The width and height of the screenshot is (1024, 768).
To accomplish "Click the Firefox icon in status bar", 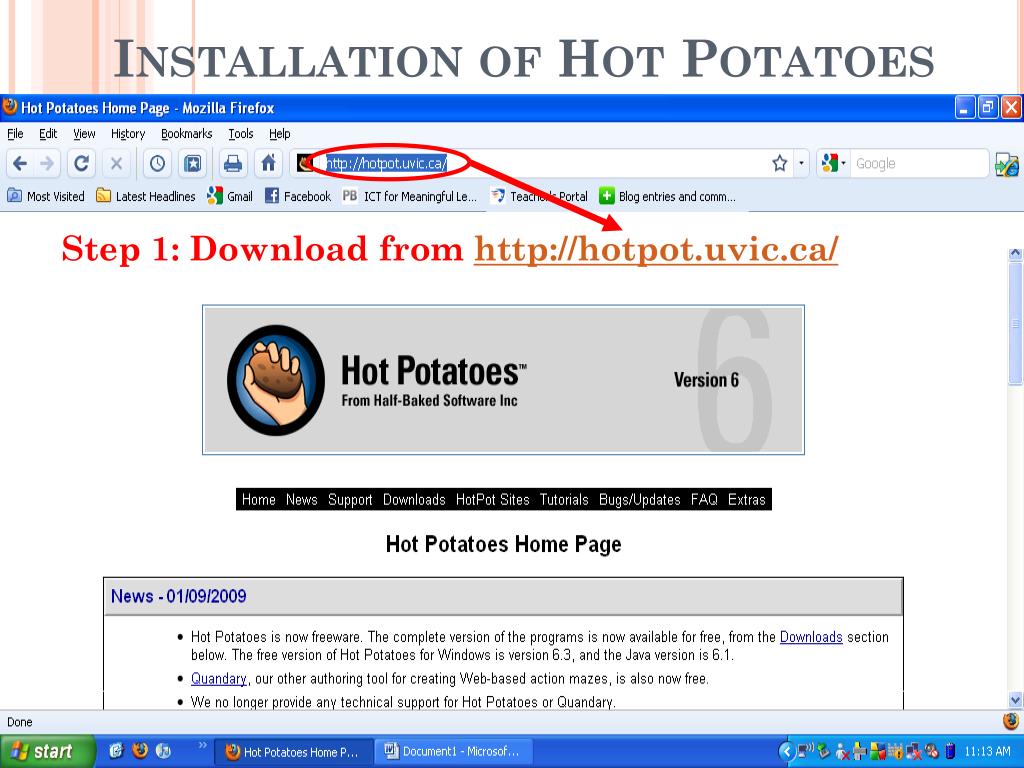I will pyautogui.click(x=1010, y=721).
